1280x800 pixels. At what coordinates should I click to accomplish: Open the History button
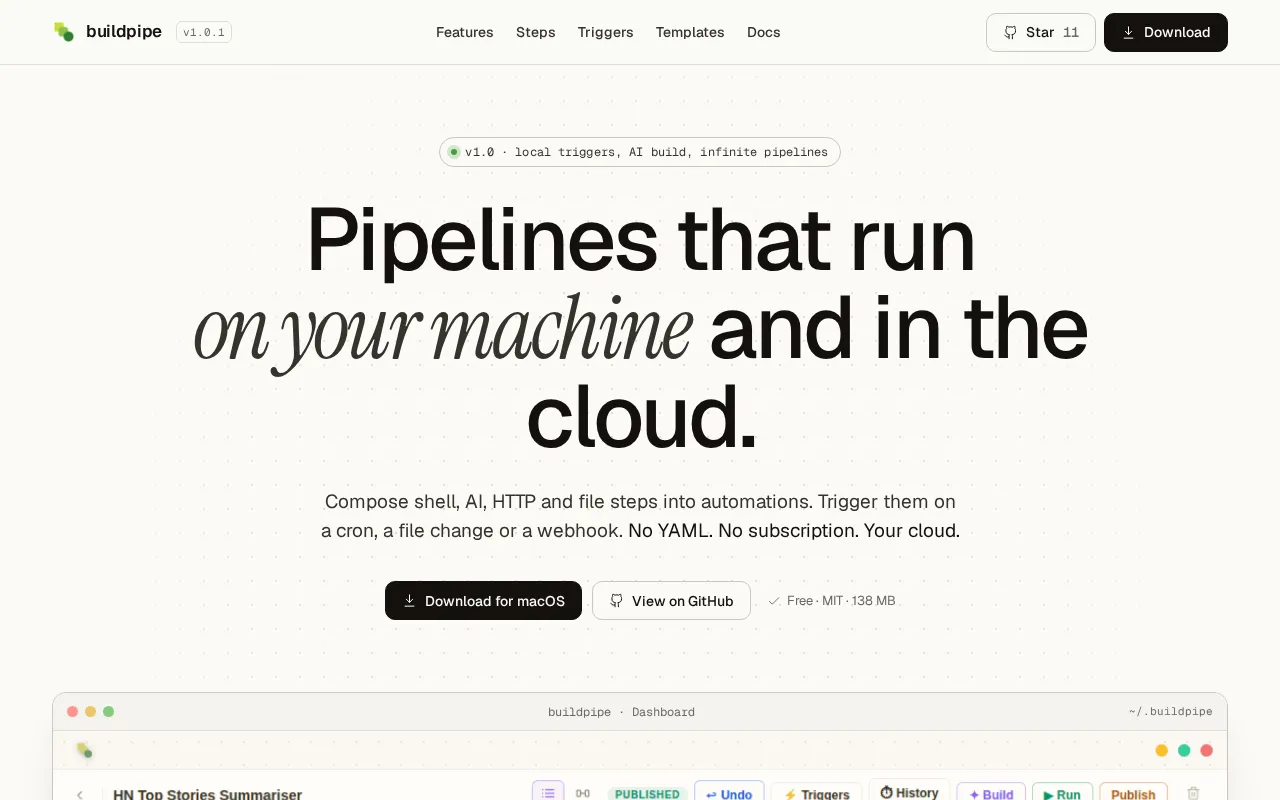[x=909, y=791]
